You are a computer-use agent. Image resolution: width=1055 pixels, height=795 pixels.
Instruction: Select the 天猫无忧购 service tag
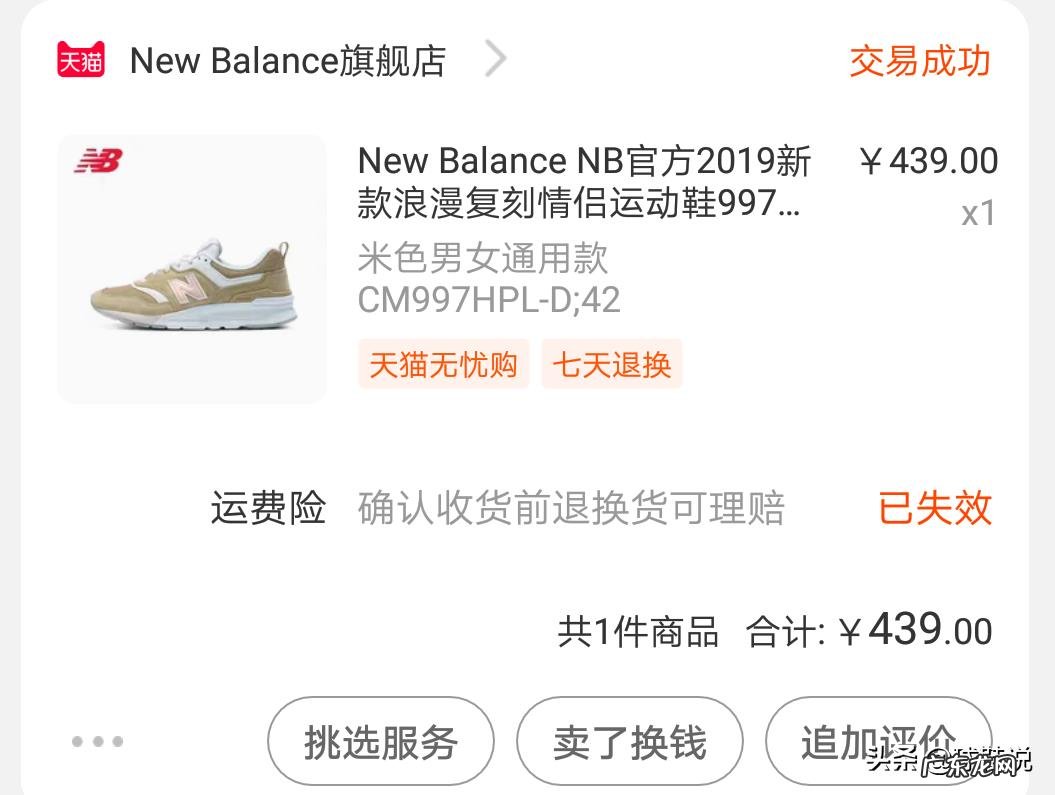point(443,364)
